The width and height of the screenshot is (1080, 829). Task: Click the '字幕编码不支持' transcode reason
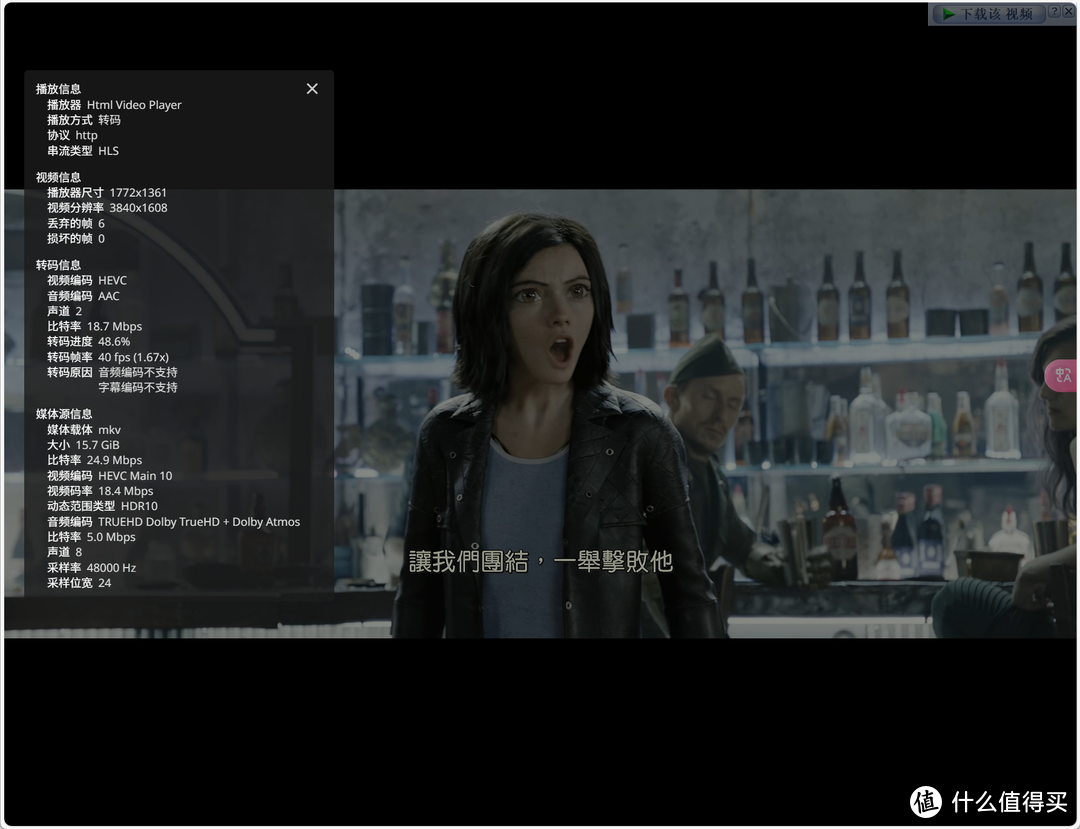point(138,387)
